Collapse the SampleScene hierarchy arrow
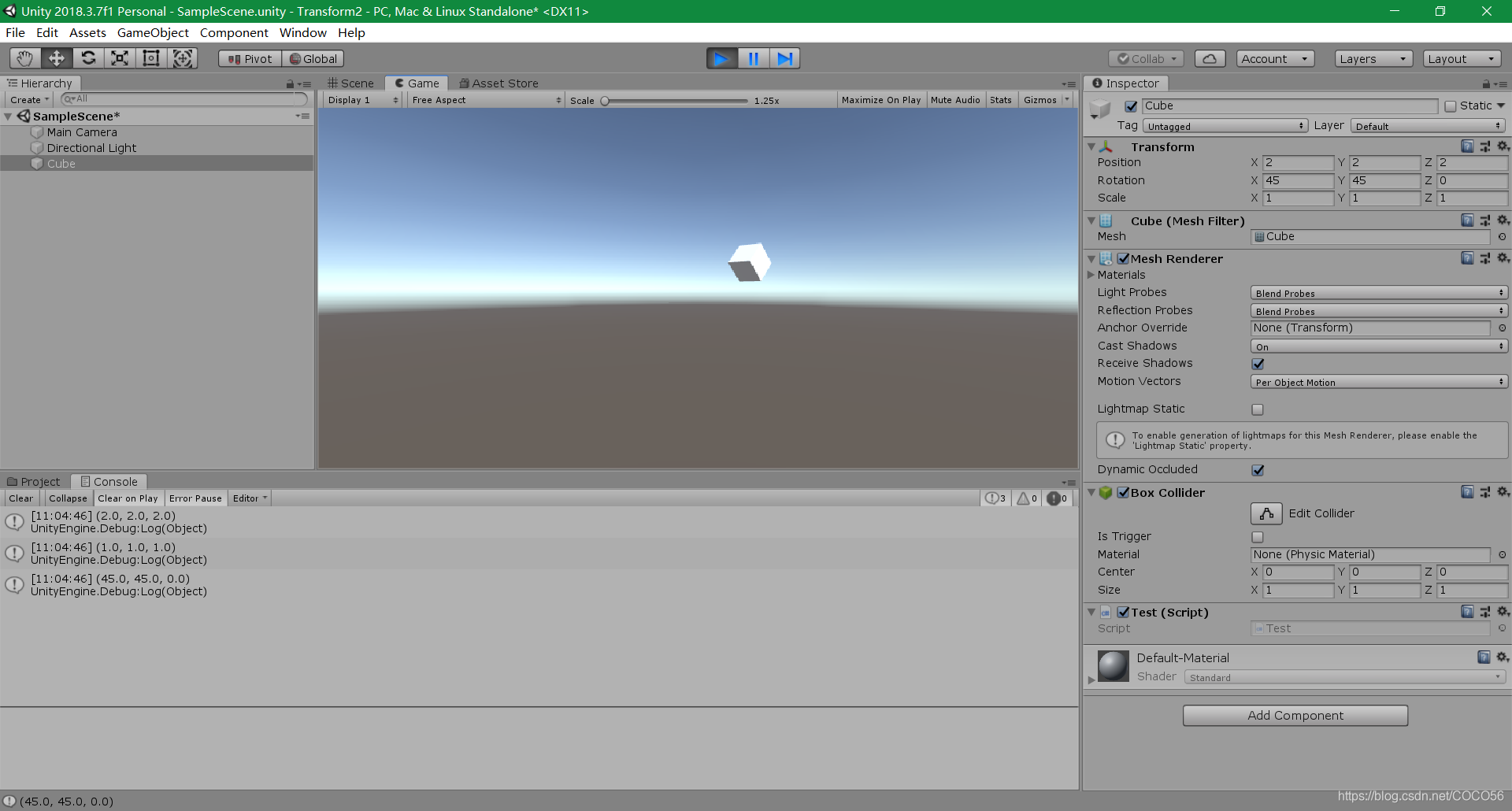The height and width of the screenshot is (811, 1512). 9,117
